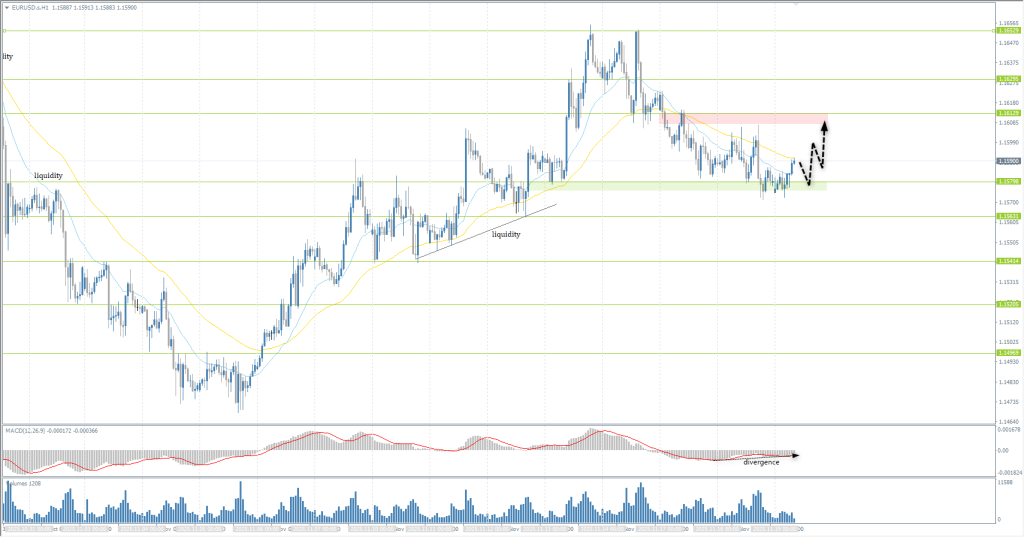The height and width of the screenshot is (537, 1024).
Task: Click the 1.16129 price level label
Action: click(1007, 114)
